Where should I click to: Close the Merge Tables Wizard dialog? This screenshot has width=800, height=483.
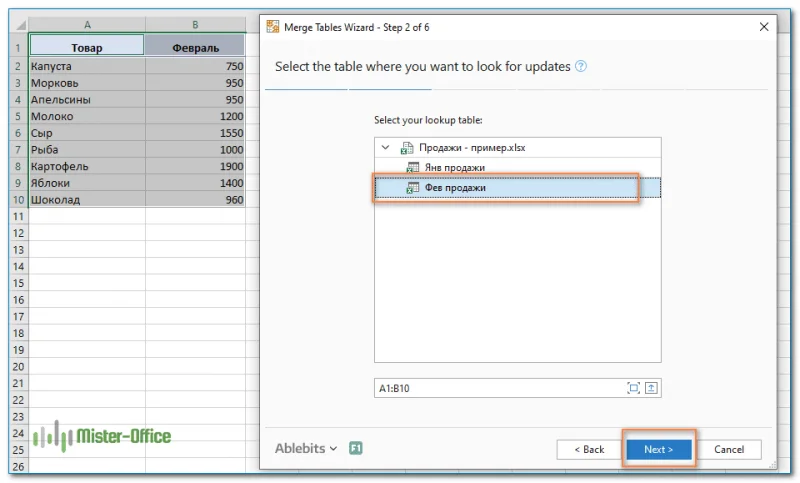click(x=764, y=26)
